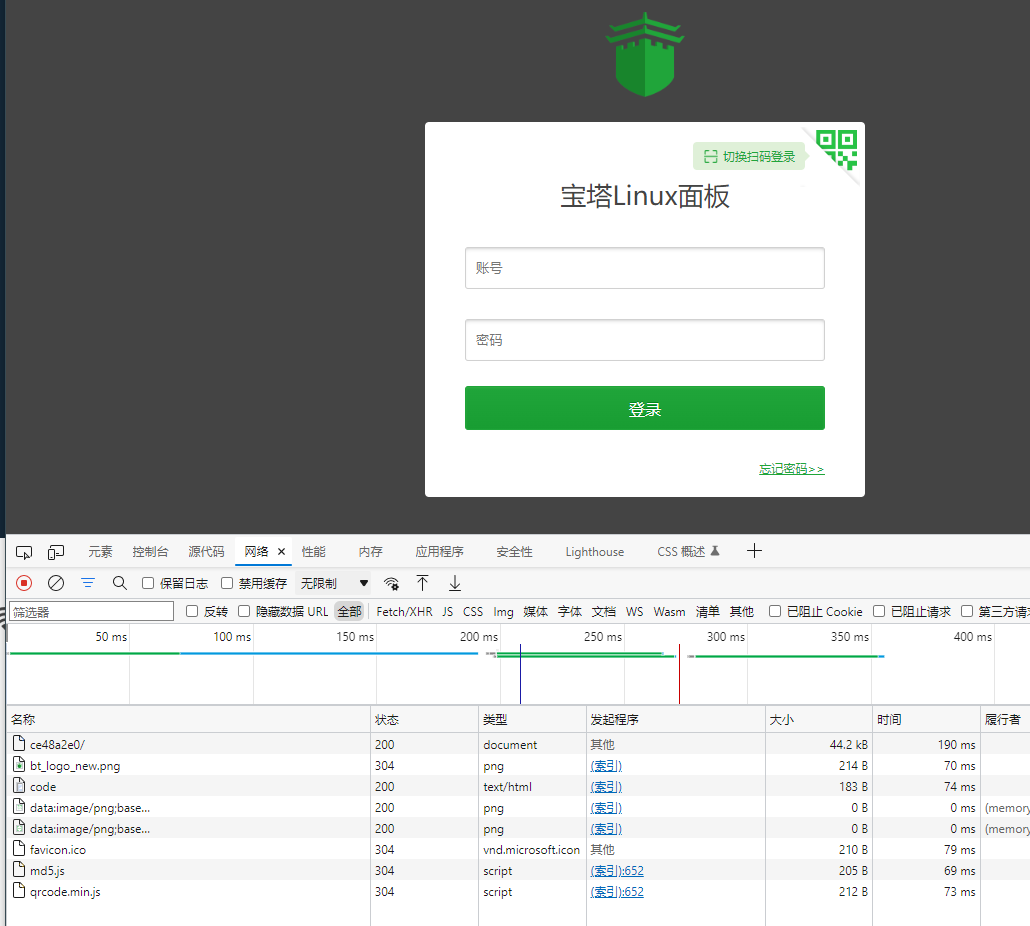Check the 已阻止请求 checkbox
Viewport: 1030px width, 926px height.
[x=879, y=611]
